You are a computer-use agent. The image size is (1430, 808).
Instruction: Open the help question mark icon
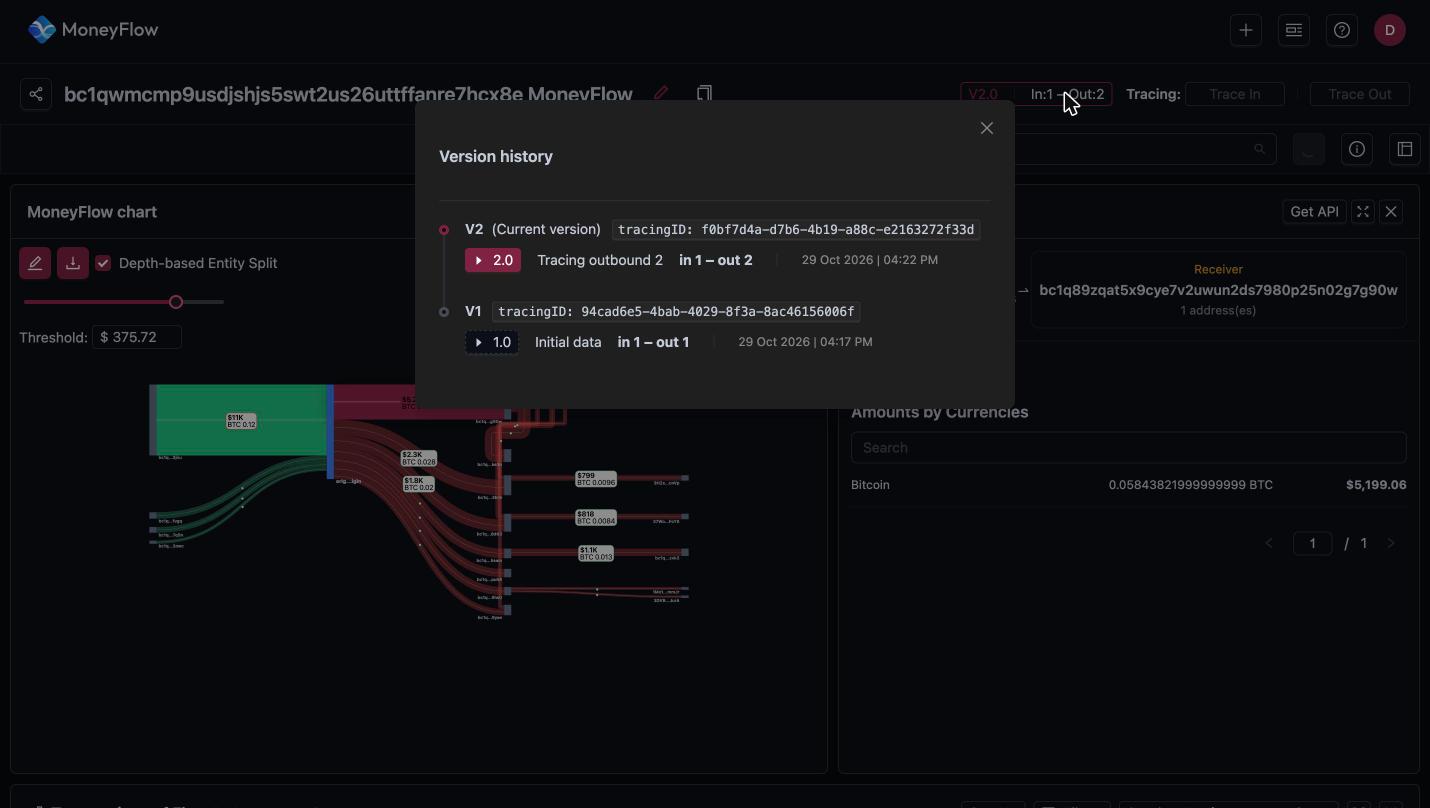pos(1342,30)
